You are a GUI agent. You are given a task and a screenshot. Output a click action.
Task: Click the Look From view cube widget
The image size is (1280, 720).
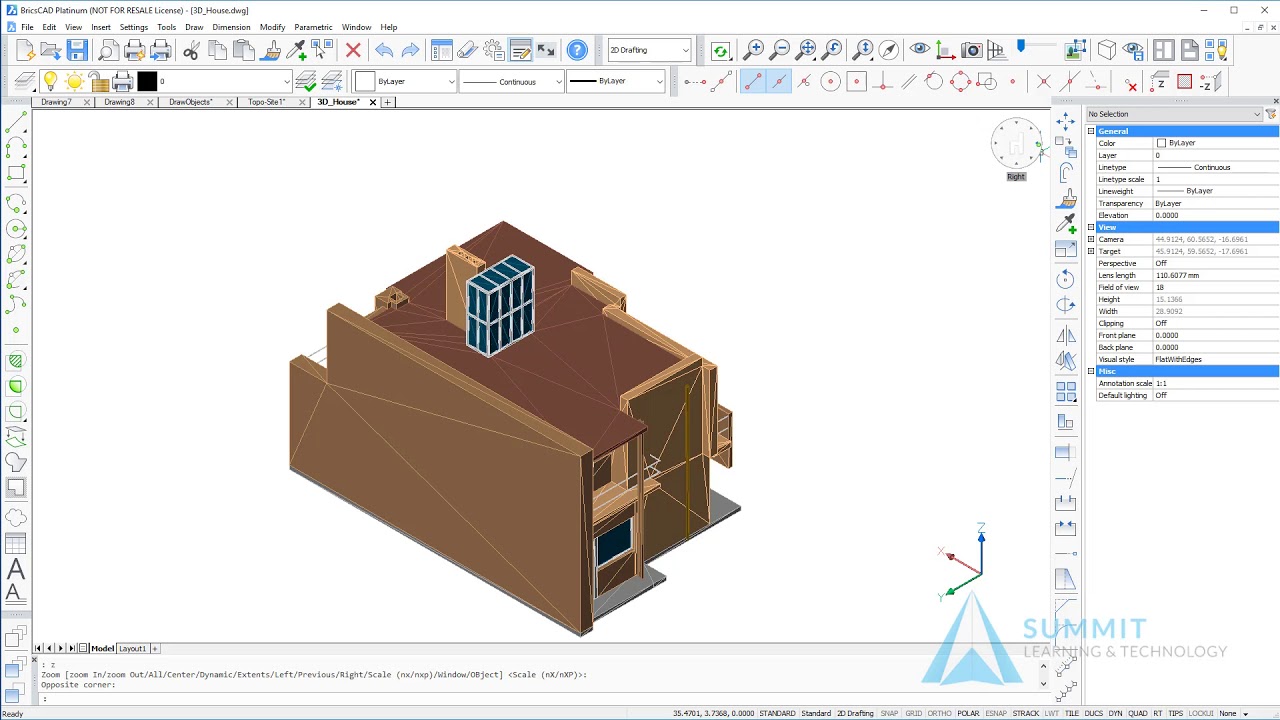pos(1016,144)
